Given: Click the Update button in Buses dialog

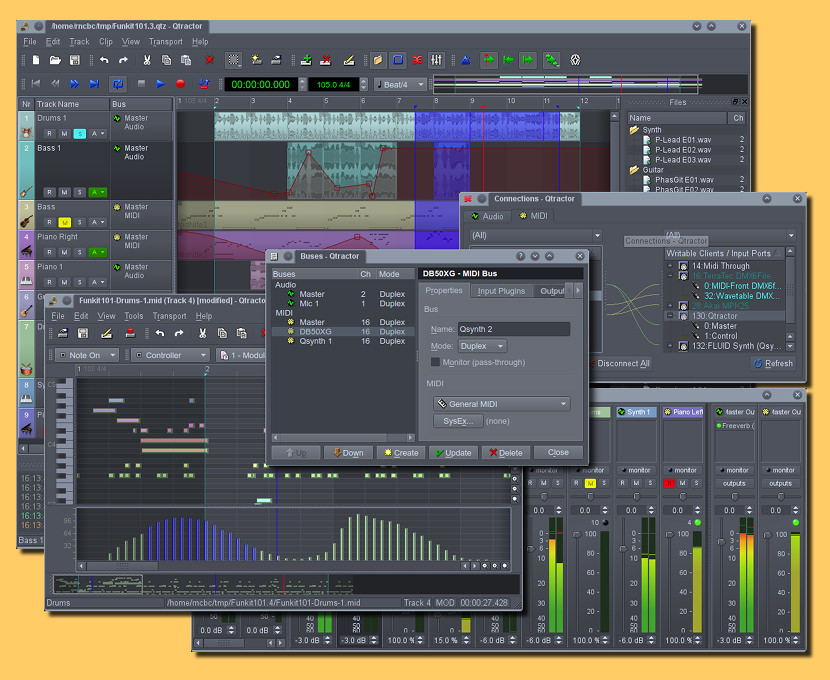Looking at the screenshot, I should (x=452, y=452).
